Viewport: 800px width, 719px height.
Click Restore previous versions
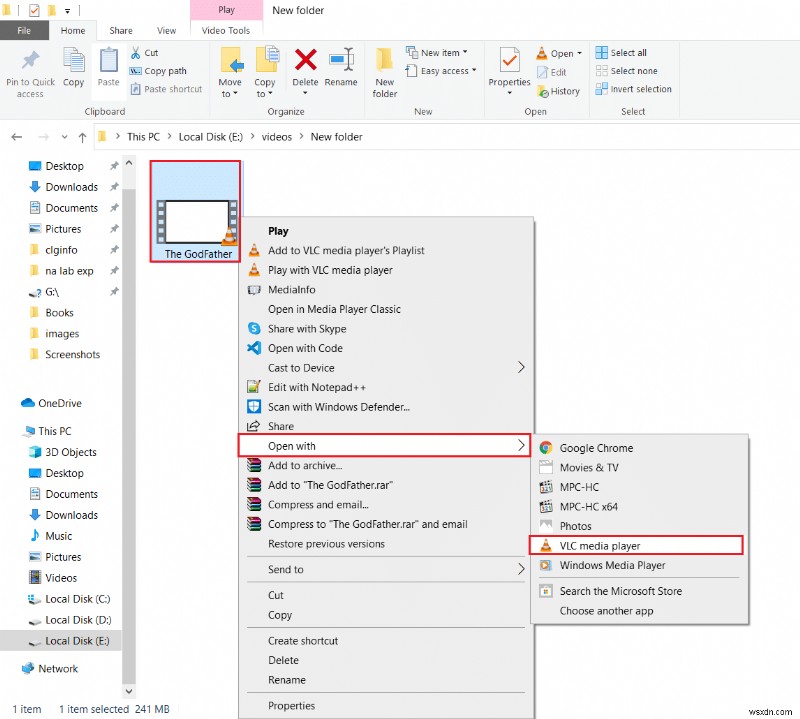[386, 544]
